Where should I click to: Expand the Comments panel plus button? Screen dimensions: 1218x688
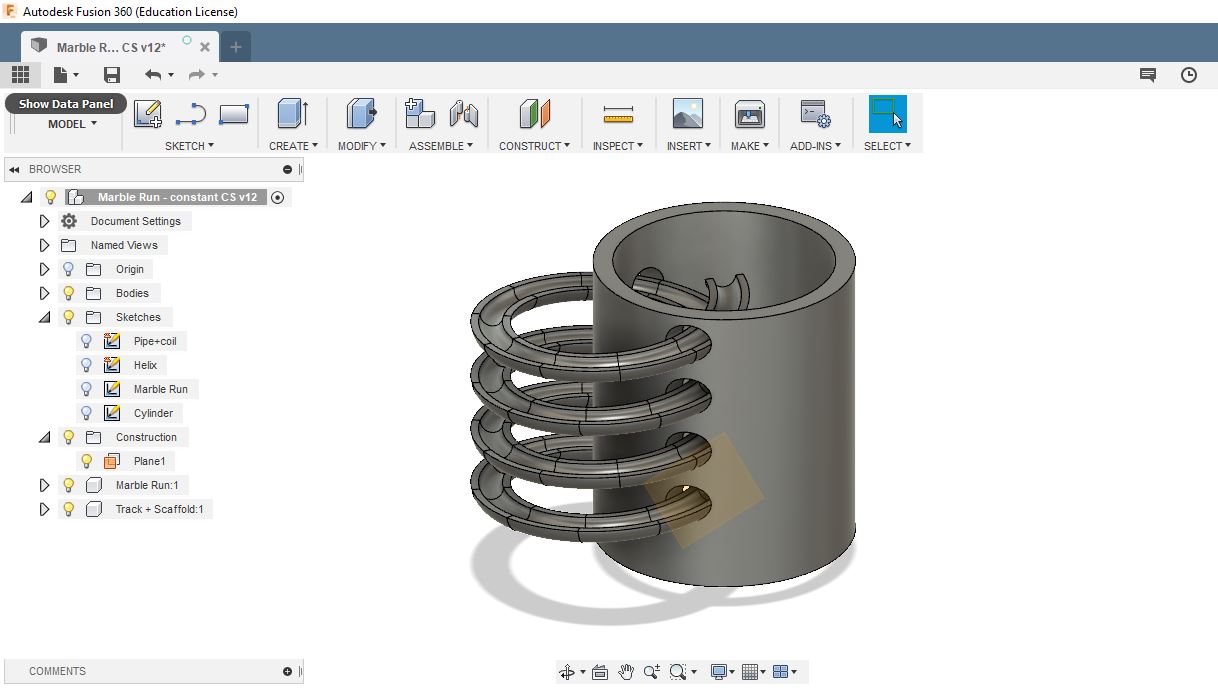pos(287,672)
